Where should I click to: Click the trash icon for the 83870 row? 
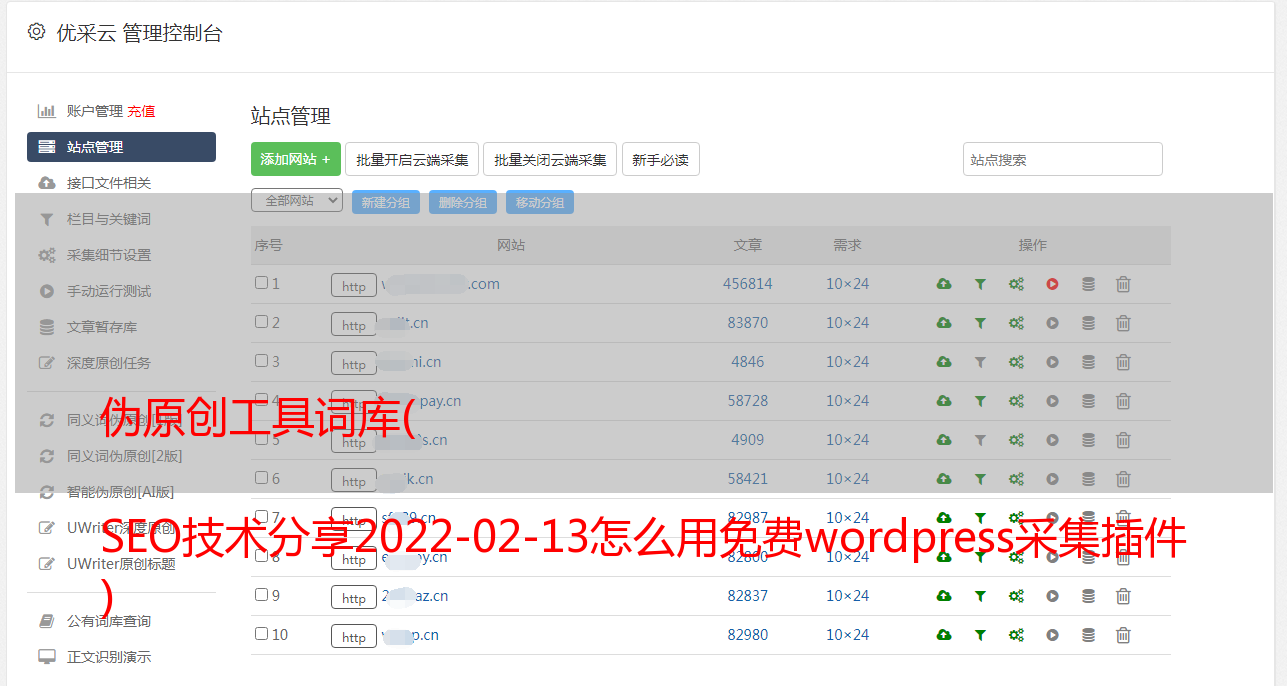tap(1123, 323)
